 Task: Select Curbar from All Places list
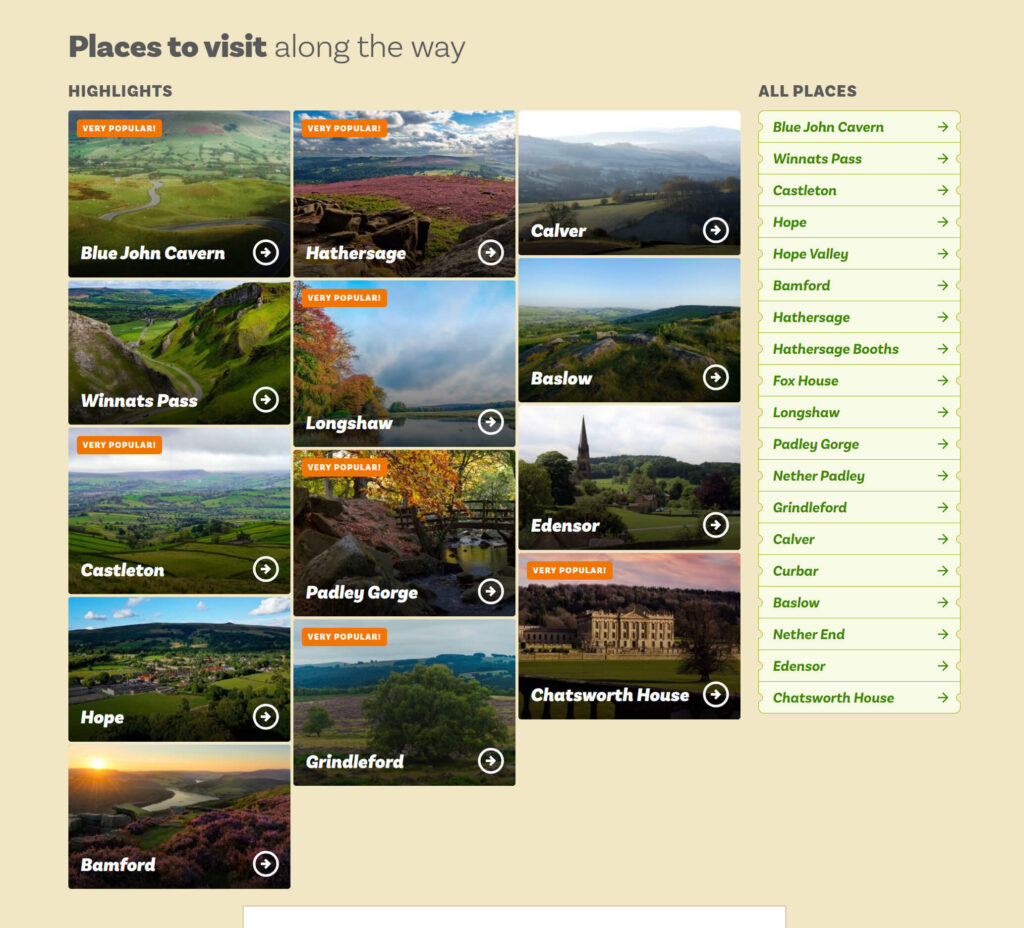859,571
